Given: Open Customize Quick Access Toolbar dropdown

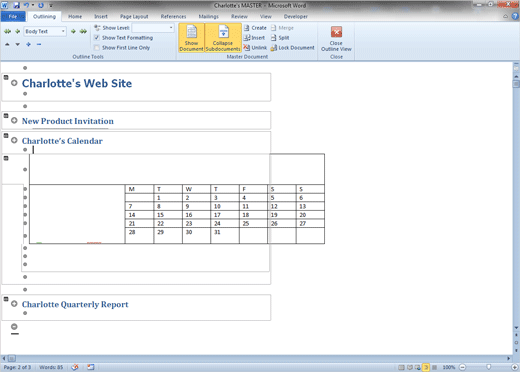Looking at the screenshot, I should pos(51,5).
